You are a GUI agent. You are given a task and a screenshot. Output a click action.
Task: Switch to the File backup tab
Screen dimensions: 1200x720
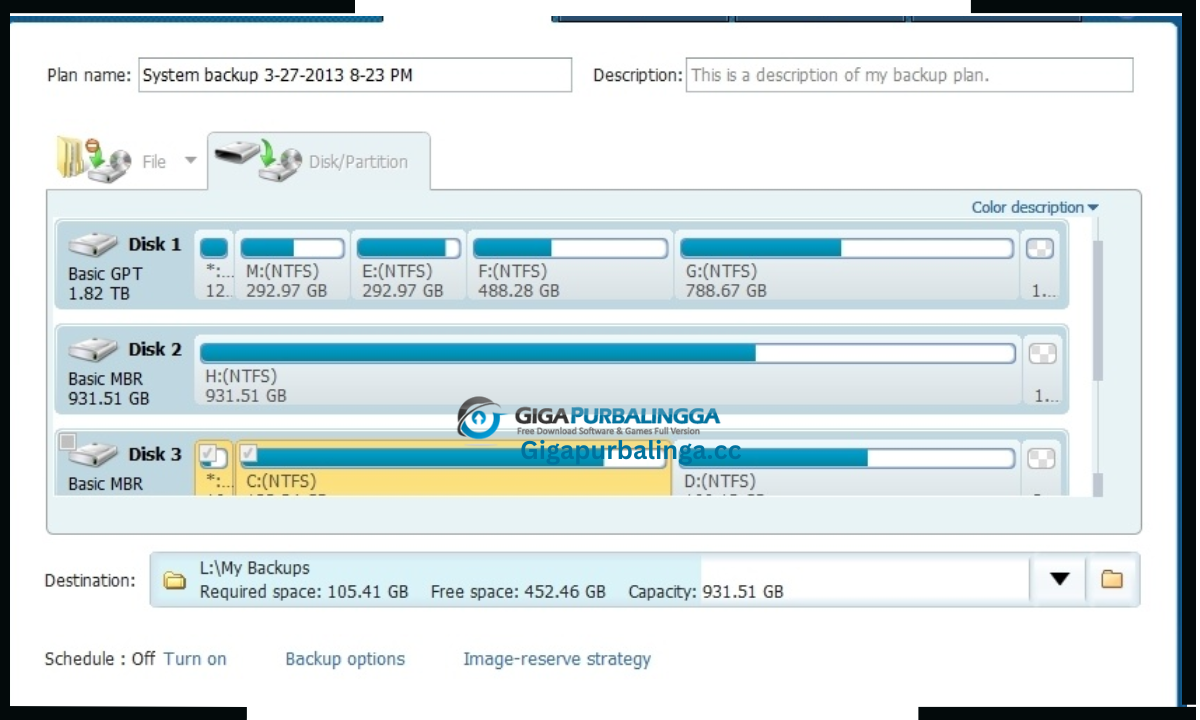point(126,160)
